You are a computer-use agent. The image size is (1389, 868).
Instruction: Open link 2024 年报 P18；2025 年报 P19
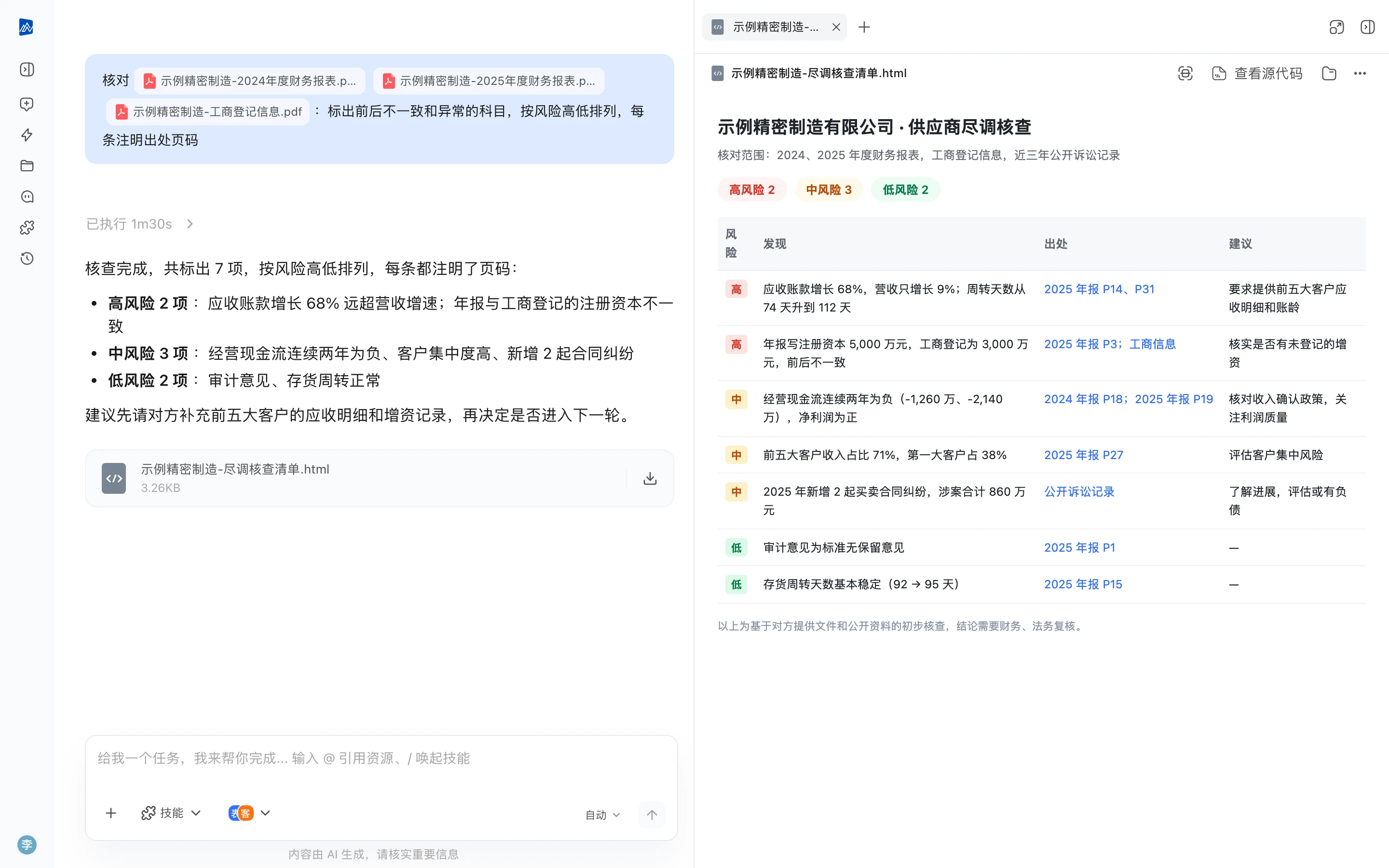pyautogui.click(x=1129, y=399)
